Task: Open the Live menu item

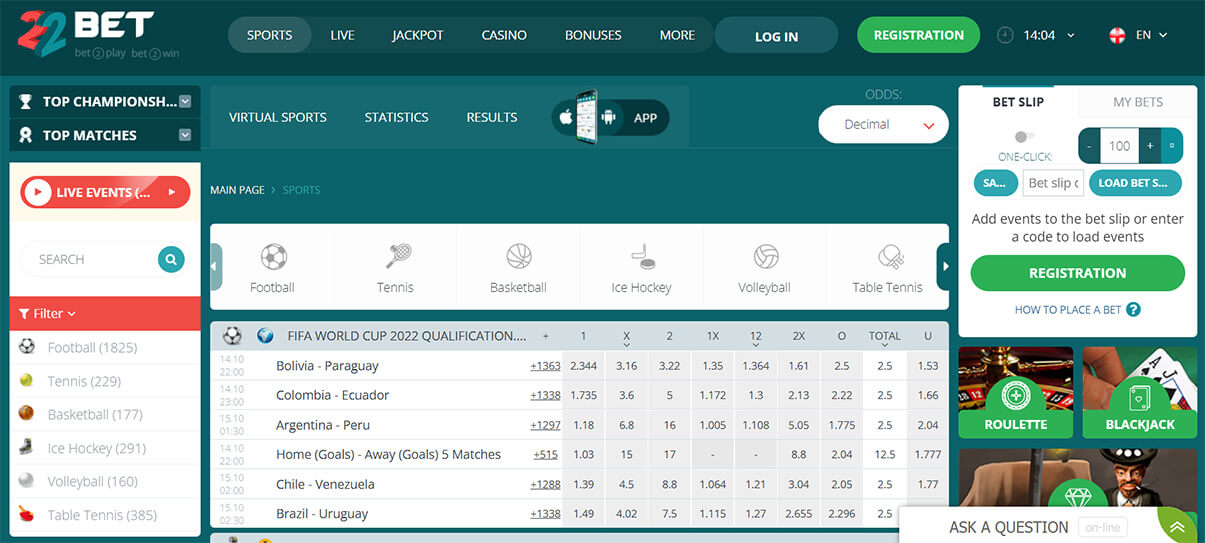Action: pyautogui.click(x=343, y=35)
